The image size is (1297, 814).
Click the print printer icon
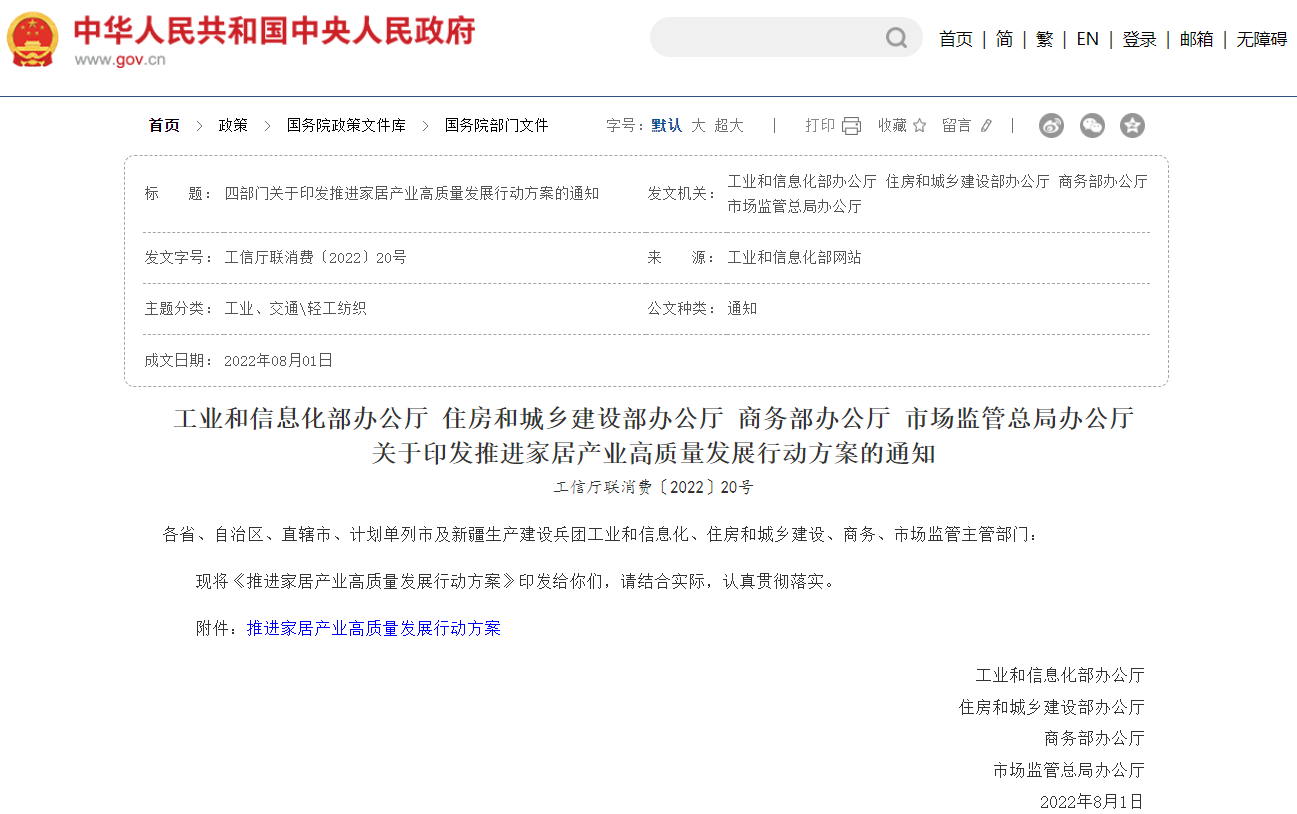tap(851, 125)
